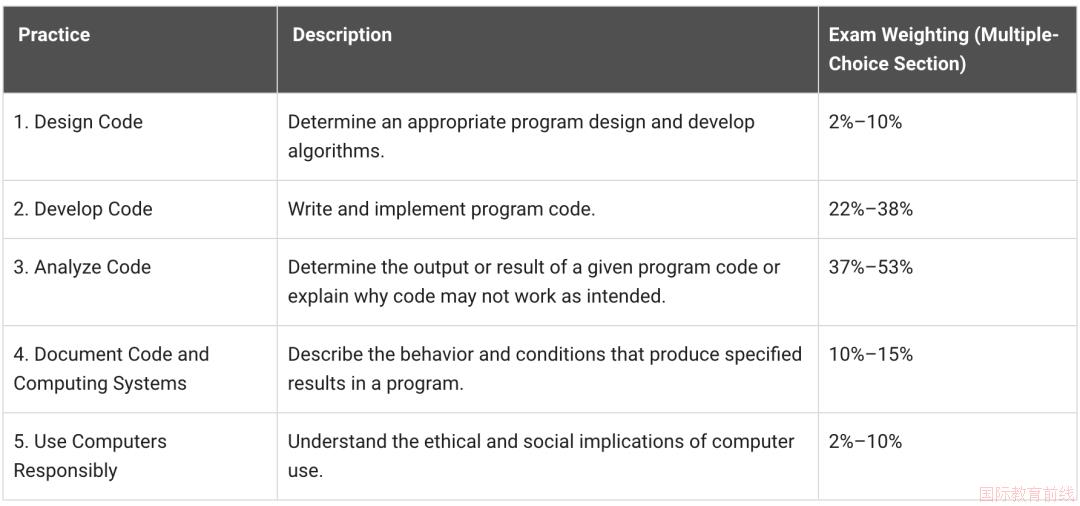The height and width of the screenshot is (506, 1080).
Task: Click the 22%–38% weighting value
Action: point(871,209)
